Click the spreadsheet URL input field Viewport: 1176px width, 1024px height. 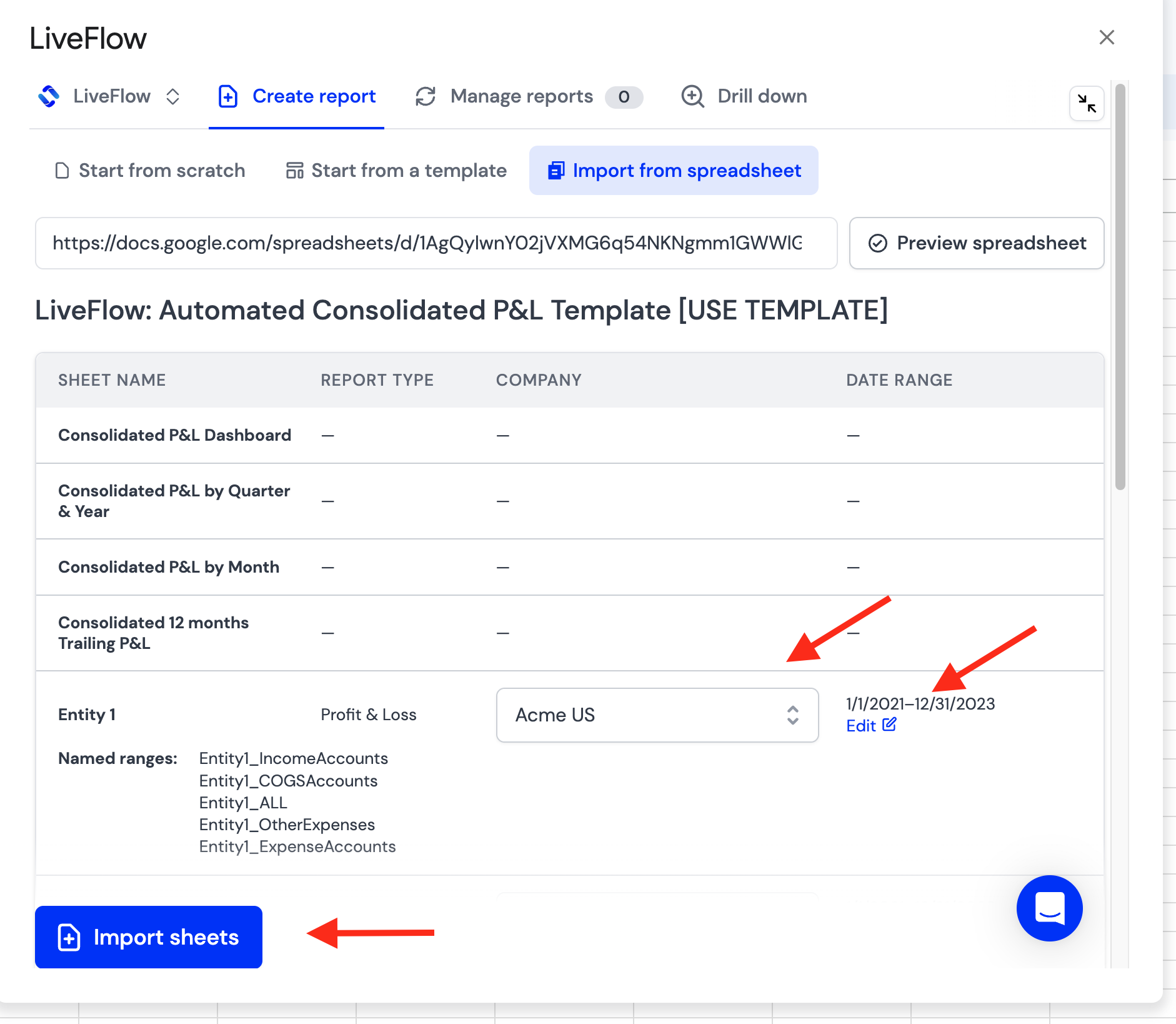tap(436, 243)
